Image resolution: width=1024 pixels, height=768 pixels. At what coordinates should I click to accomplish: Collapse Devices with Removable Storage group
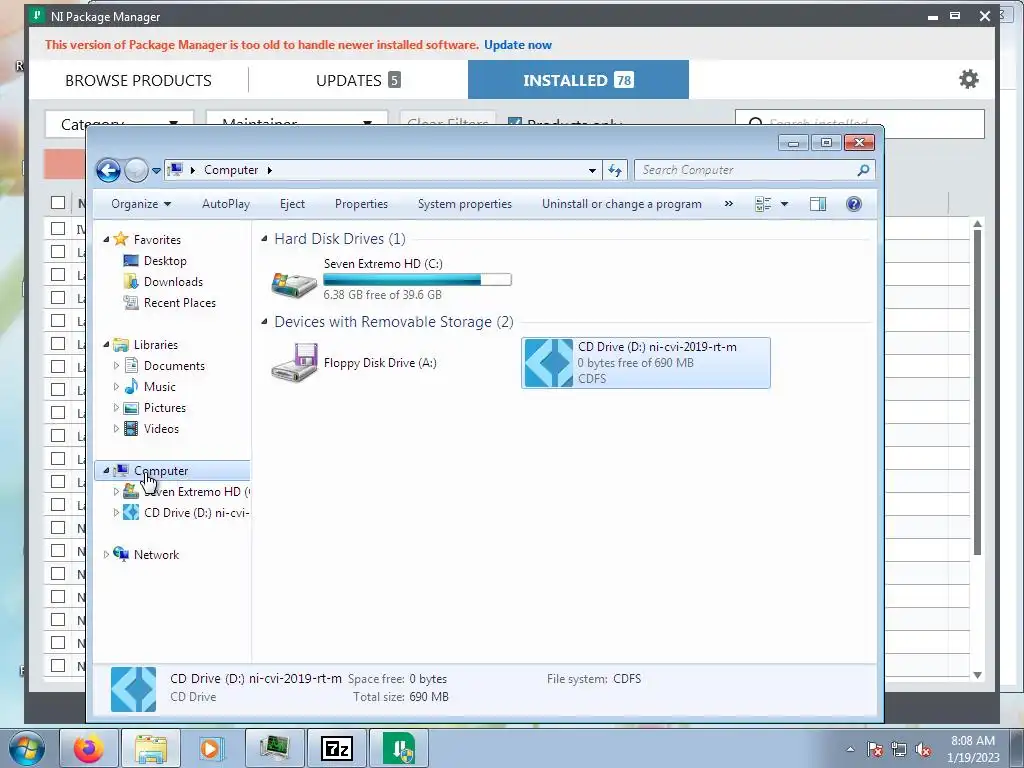pos(264,321)
